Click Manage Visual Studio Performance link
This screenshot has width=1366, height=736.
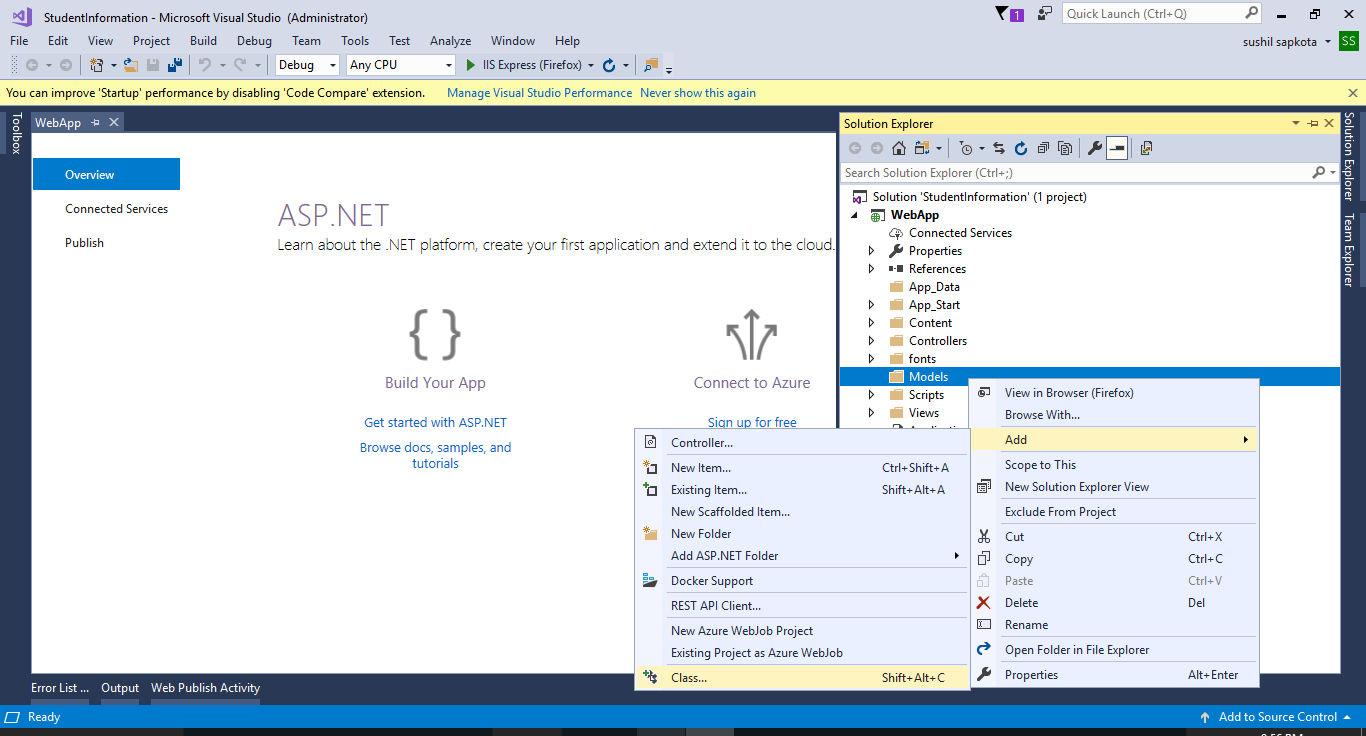click(539, 93)
